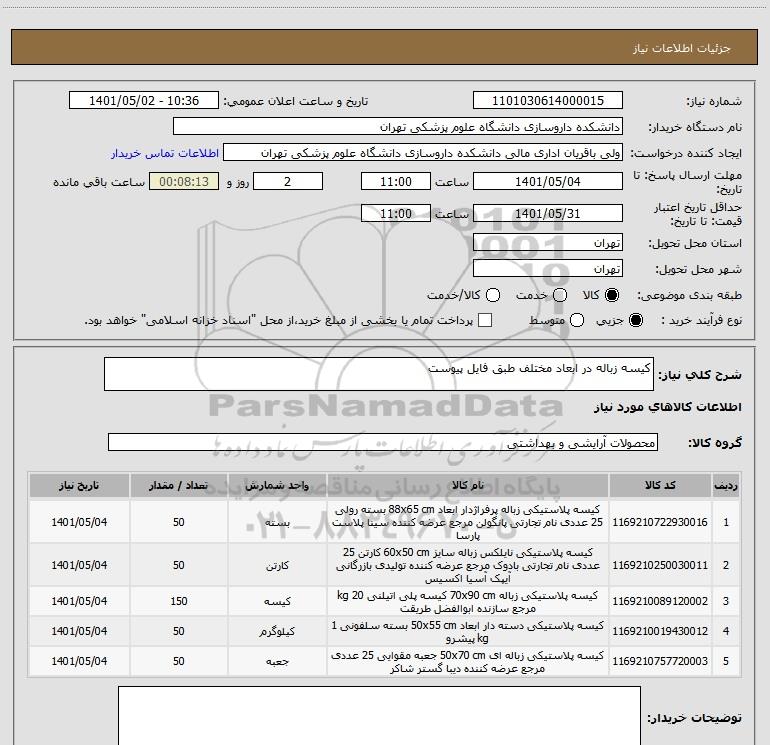770x745 pixels.
Task: Click the unit cell کارتن in row 2
Action: (277, 566)
